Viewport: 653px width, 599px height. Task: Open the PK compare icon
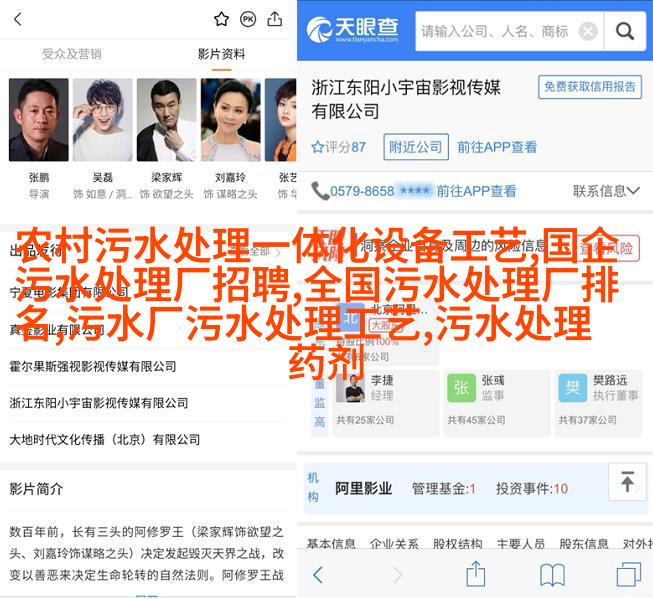point(248,19)
